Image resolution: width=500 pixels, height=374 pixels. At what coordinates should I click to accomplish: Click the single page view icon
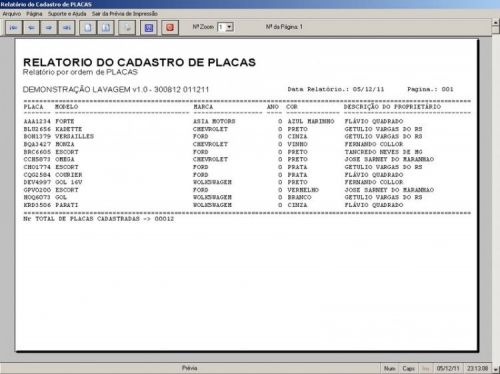(88, 27)
